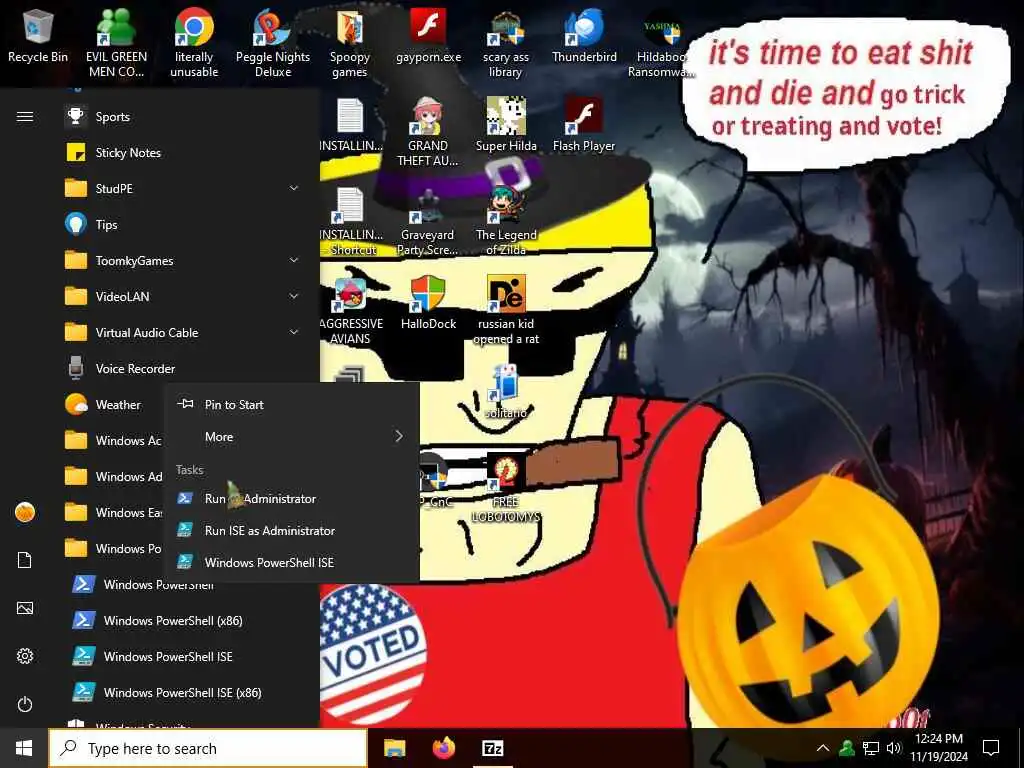Image resolution: width=1024 pixels, height=768 pixels.
Task: Show hidden system tray icons
Action: click(x=823, y=748)
